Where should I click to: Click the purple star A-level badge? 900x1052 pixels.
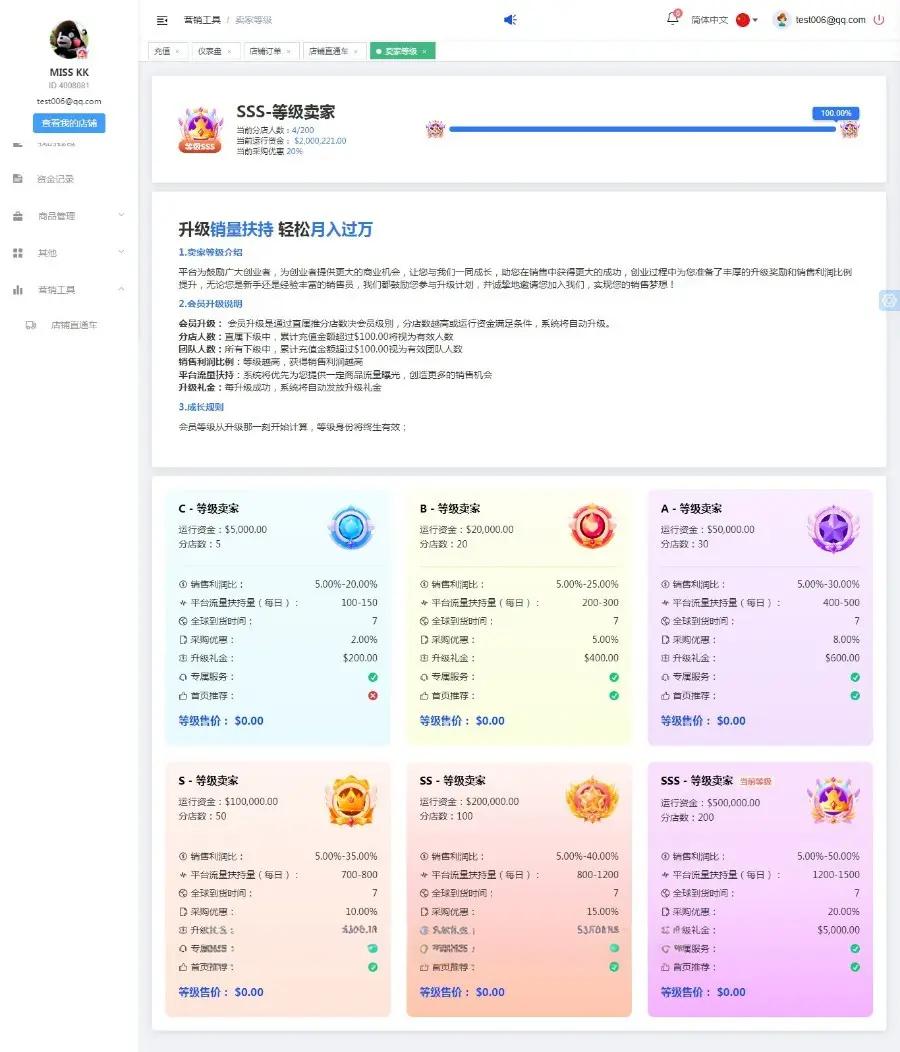pos(833,529)
